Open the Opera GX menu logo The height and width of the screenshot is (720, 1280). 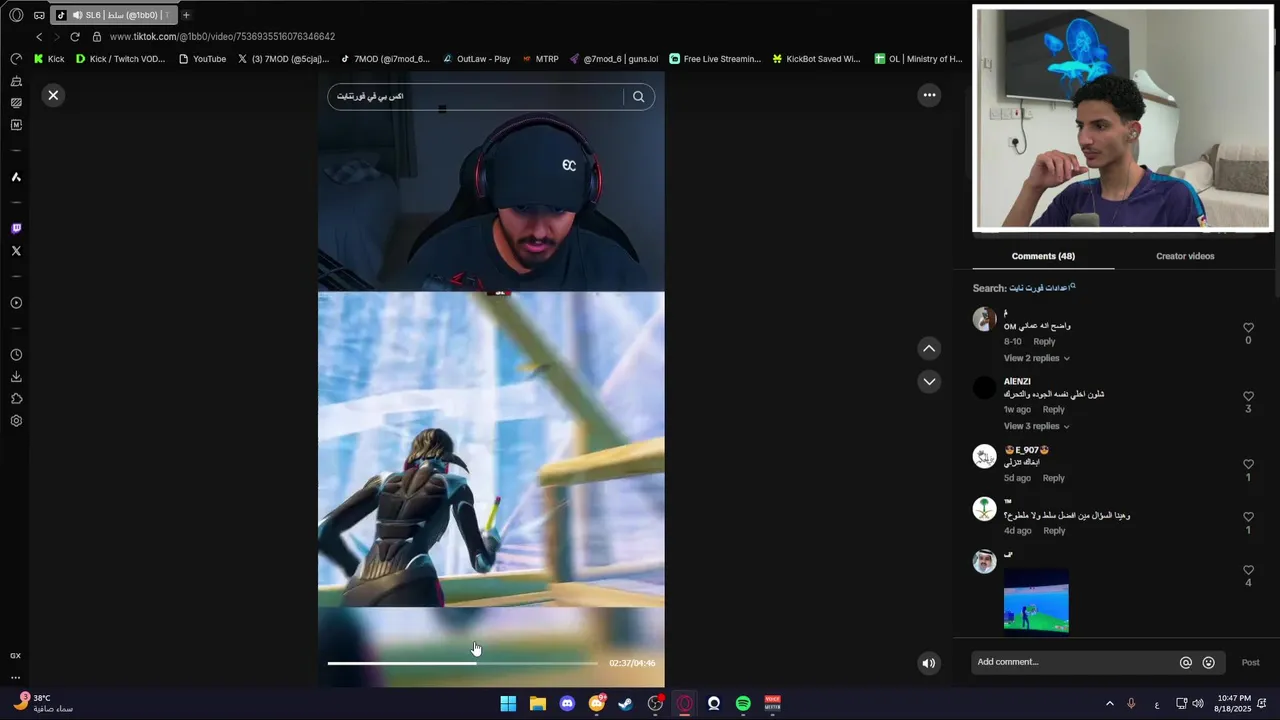pyautogui.click(x=16, y=15)
